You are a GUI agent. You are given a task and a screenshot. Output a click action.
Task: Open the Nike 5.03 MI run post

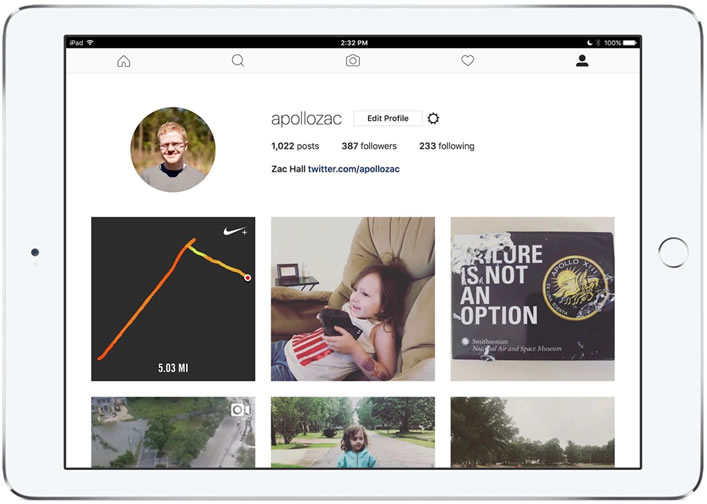click(173, 299)
